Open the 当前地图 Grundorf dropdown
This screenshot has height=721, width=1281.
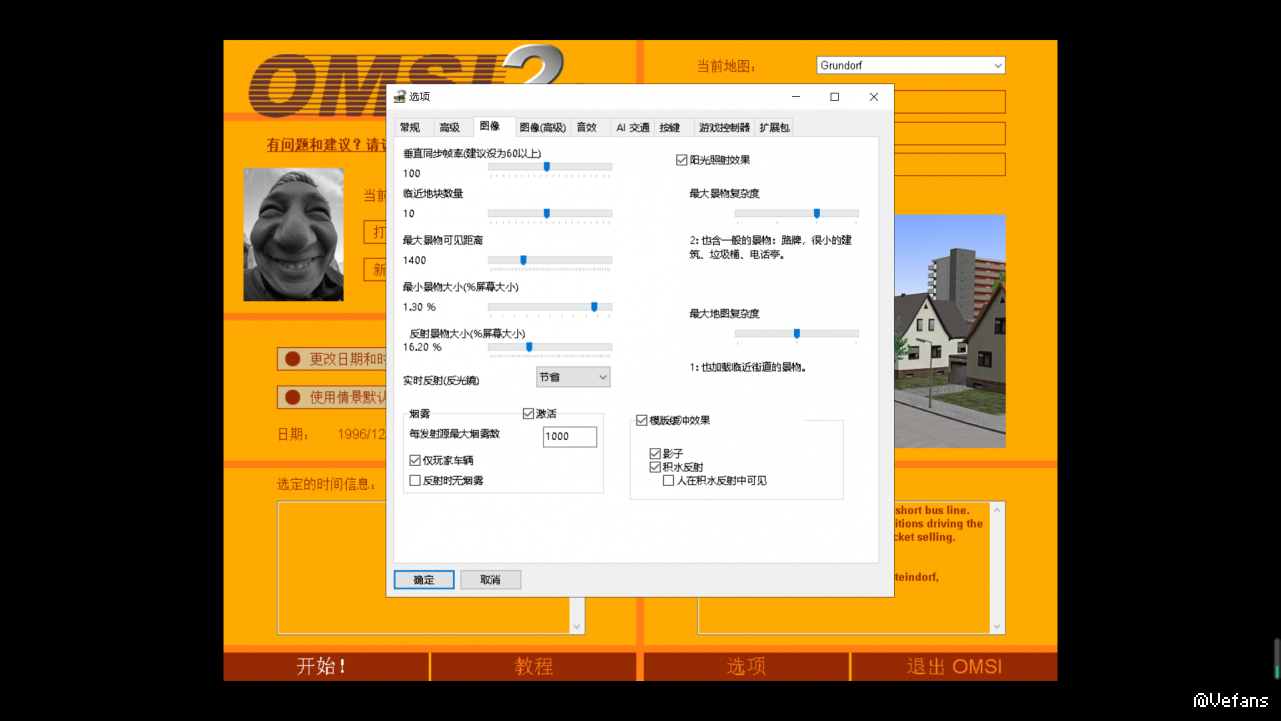pyautogui.click(x=910, y=66)
